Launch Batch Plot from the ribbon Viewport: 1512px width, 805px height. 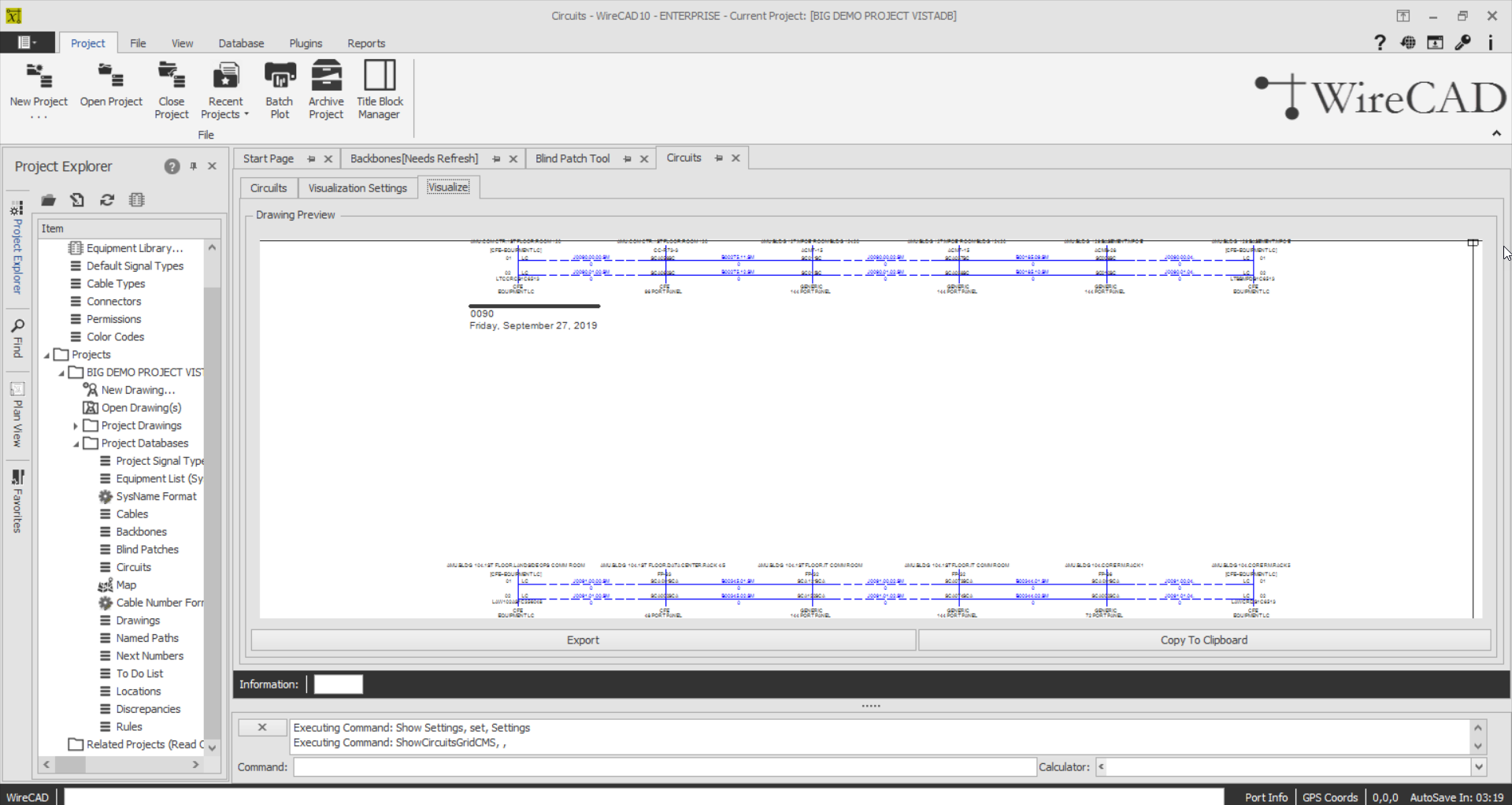[x=280, y=90]
